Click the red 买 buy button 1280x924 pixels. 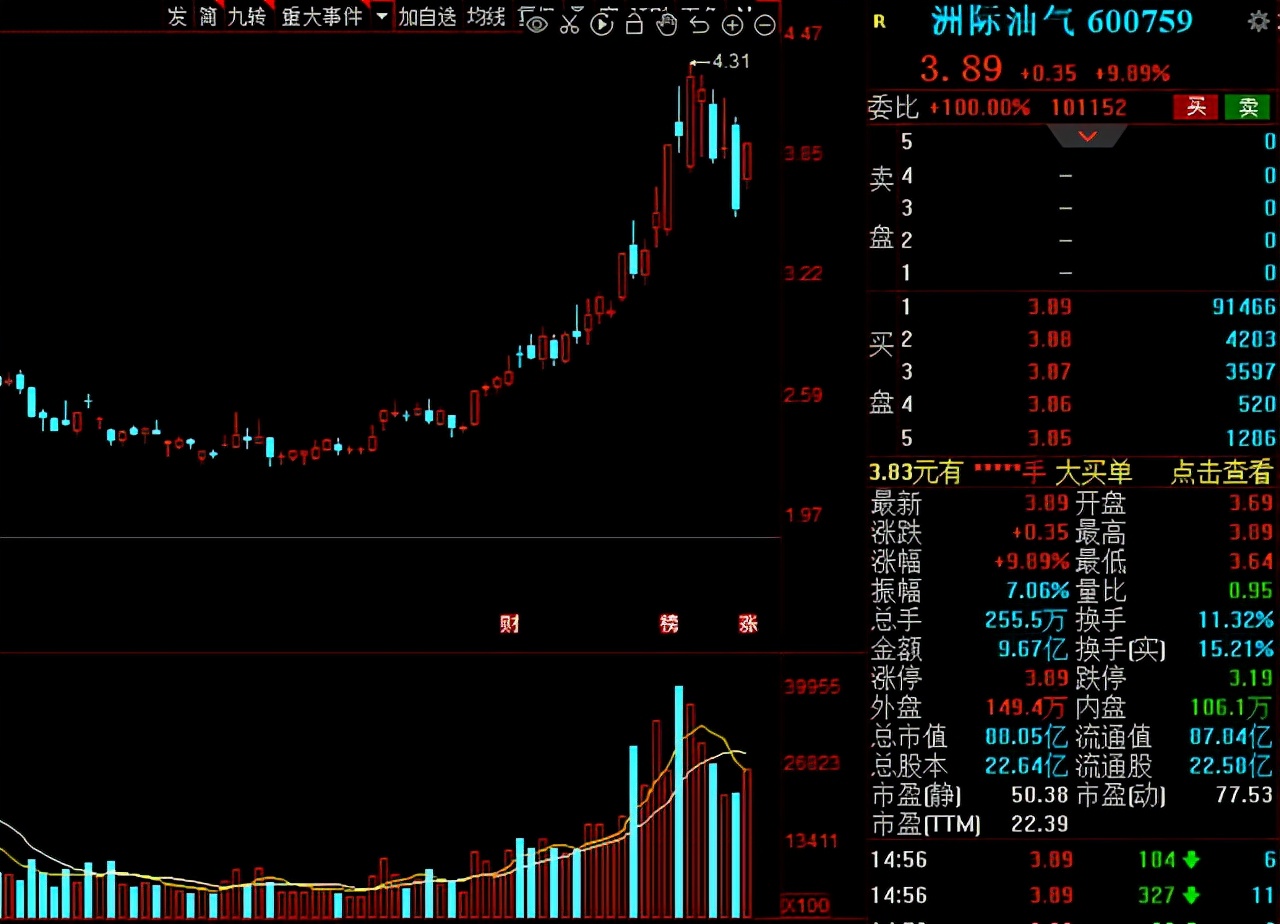click(1196, 107)
